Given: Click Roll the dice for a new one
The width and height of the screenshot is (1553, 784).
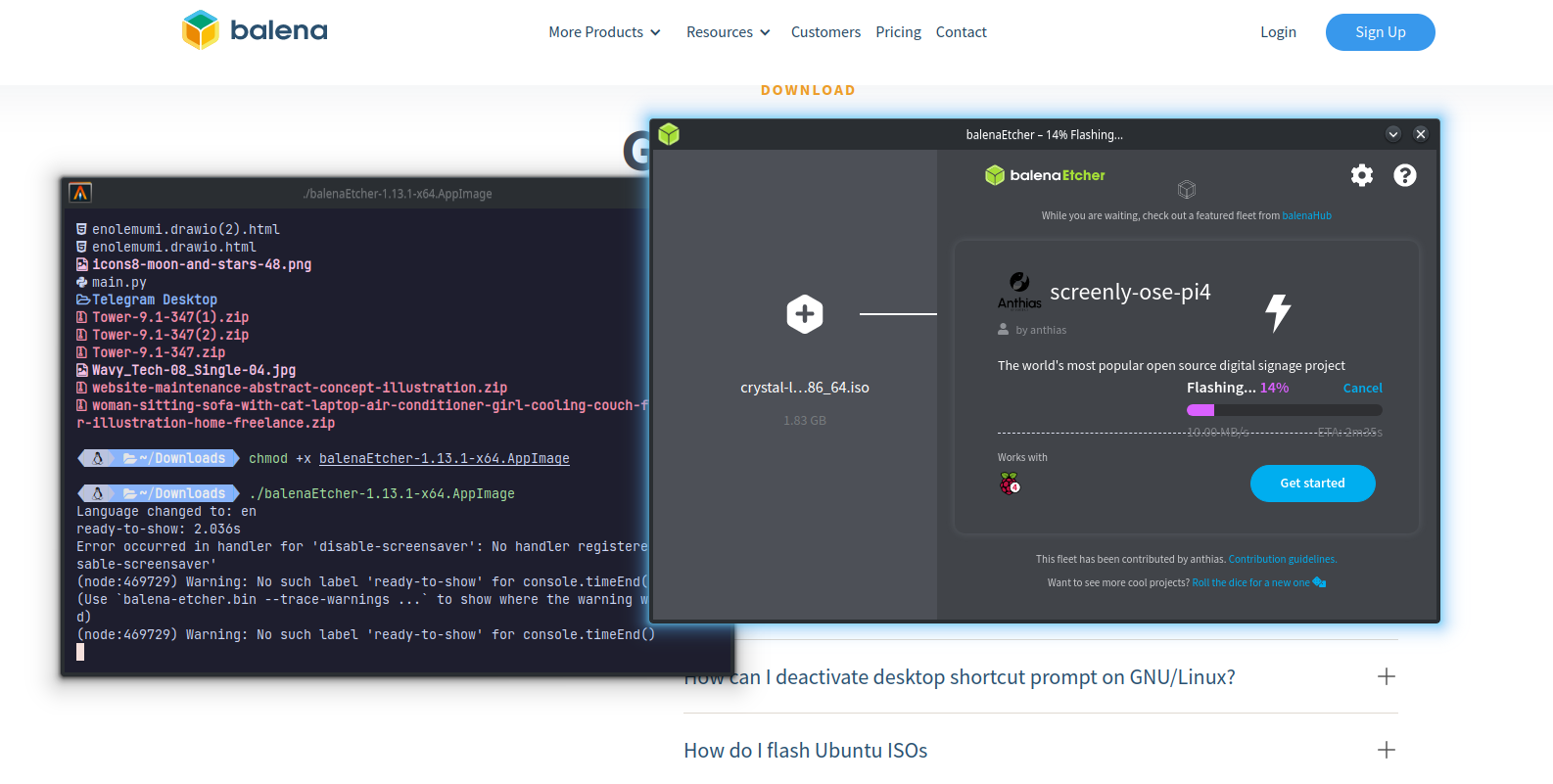Looking at the screenshot, I should [x=1250, y=583].
